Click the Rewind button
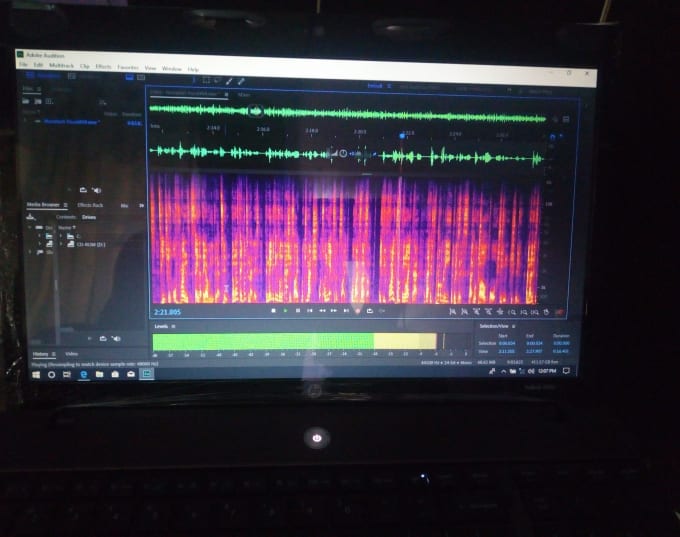Screen dimensions: 680x537 (322, 311)
